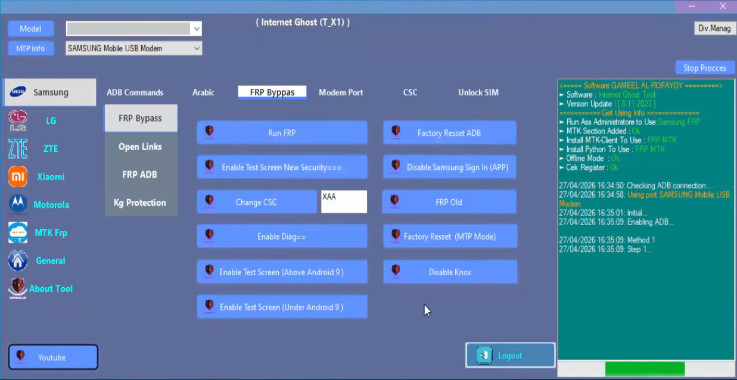This screenshot has width=737, height=380.
Task: Click the green progress bar
Action: point(644,369)
